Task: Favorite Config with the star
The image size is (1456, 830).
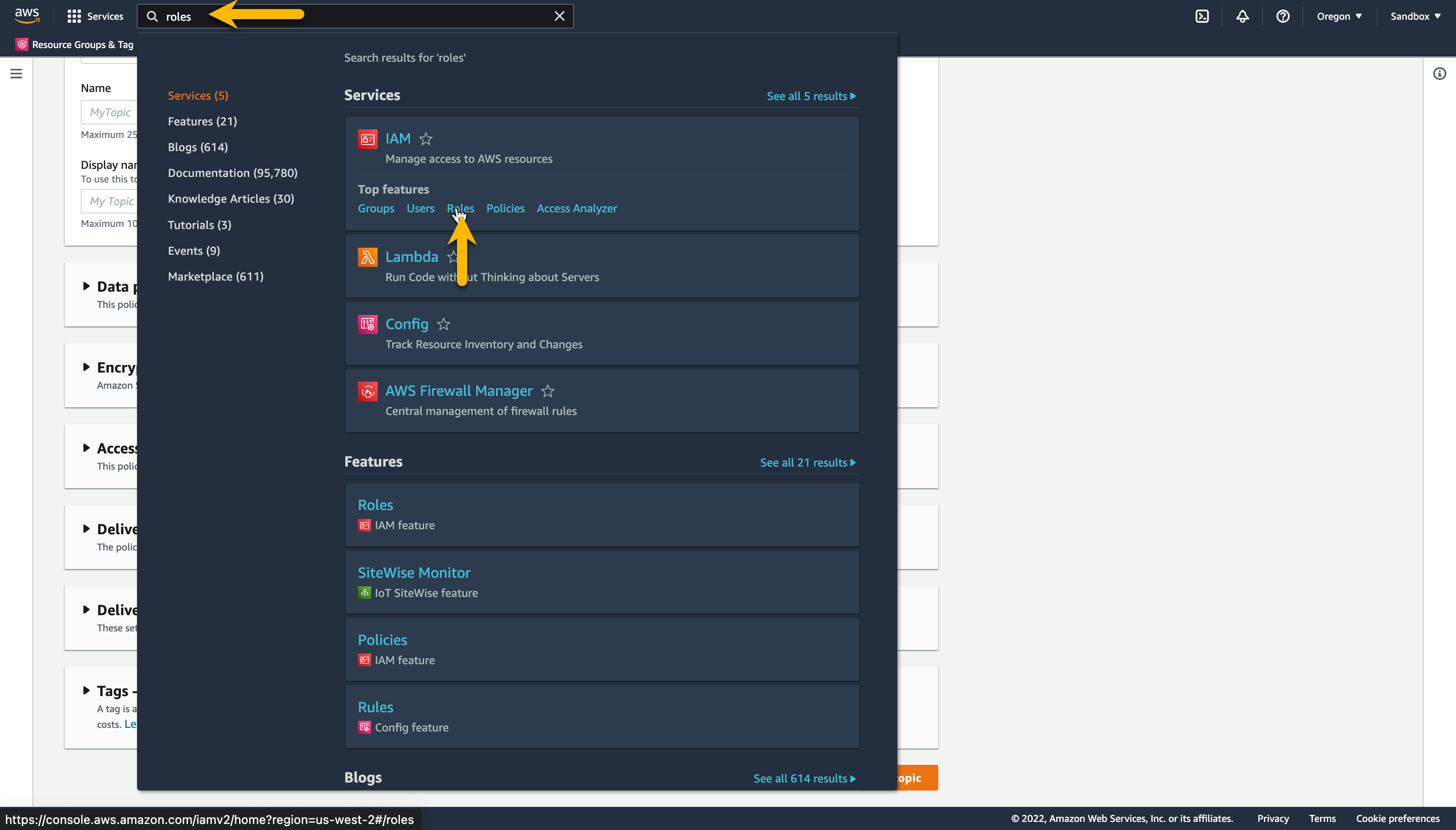Action: tap(443, 325)
